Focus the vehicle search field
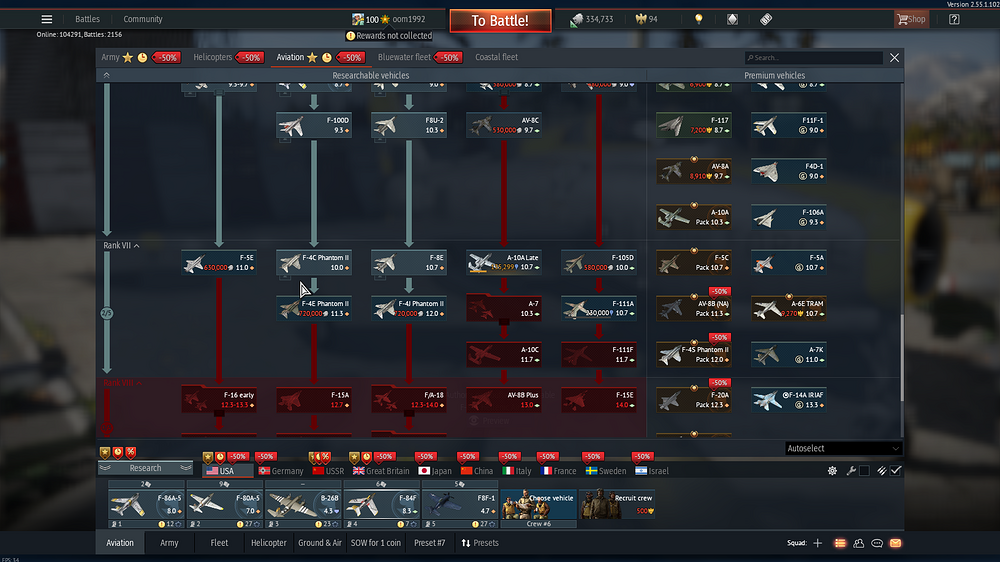This screenshot has height=562, width=1000. (x=813, y=57)
